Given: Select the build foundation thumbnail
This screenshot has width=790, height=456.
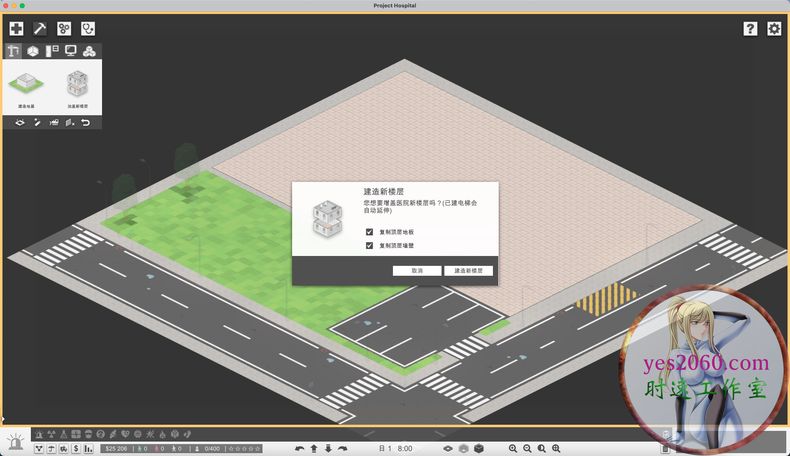Looking at the screenshot, I should pos(26,86).
